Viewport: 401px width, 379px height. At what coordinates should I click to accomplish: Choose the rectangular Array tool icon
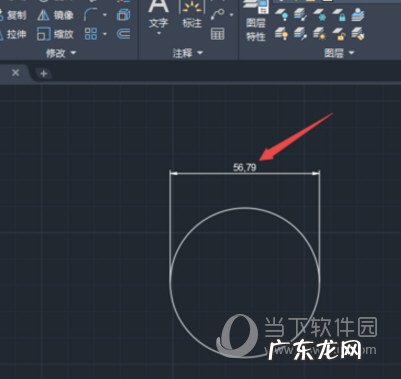(91, 34)
